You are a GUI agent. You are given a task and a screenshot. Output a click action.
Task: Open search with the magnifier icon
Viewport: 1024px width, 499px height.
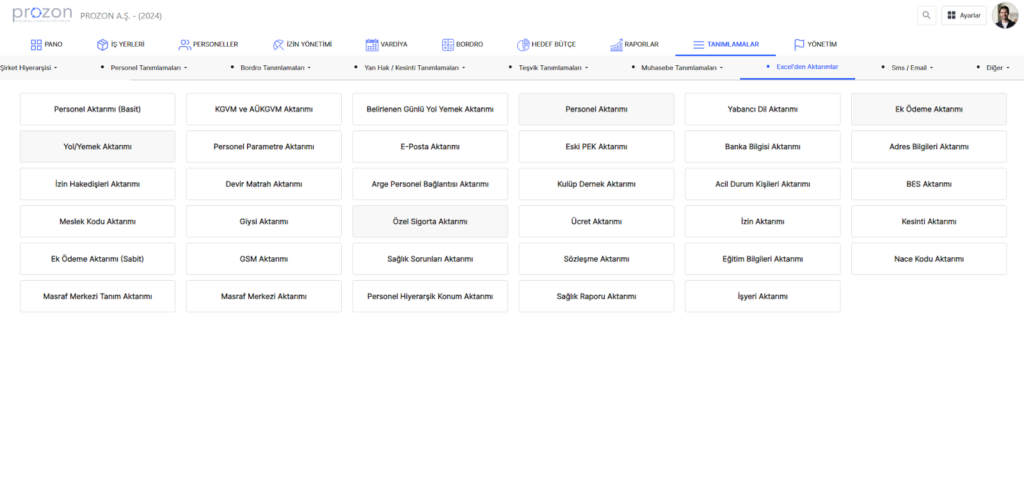pyautogui.click(x=926, y=16)
